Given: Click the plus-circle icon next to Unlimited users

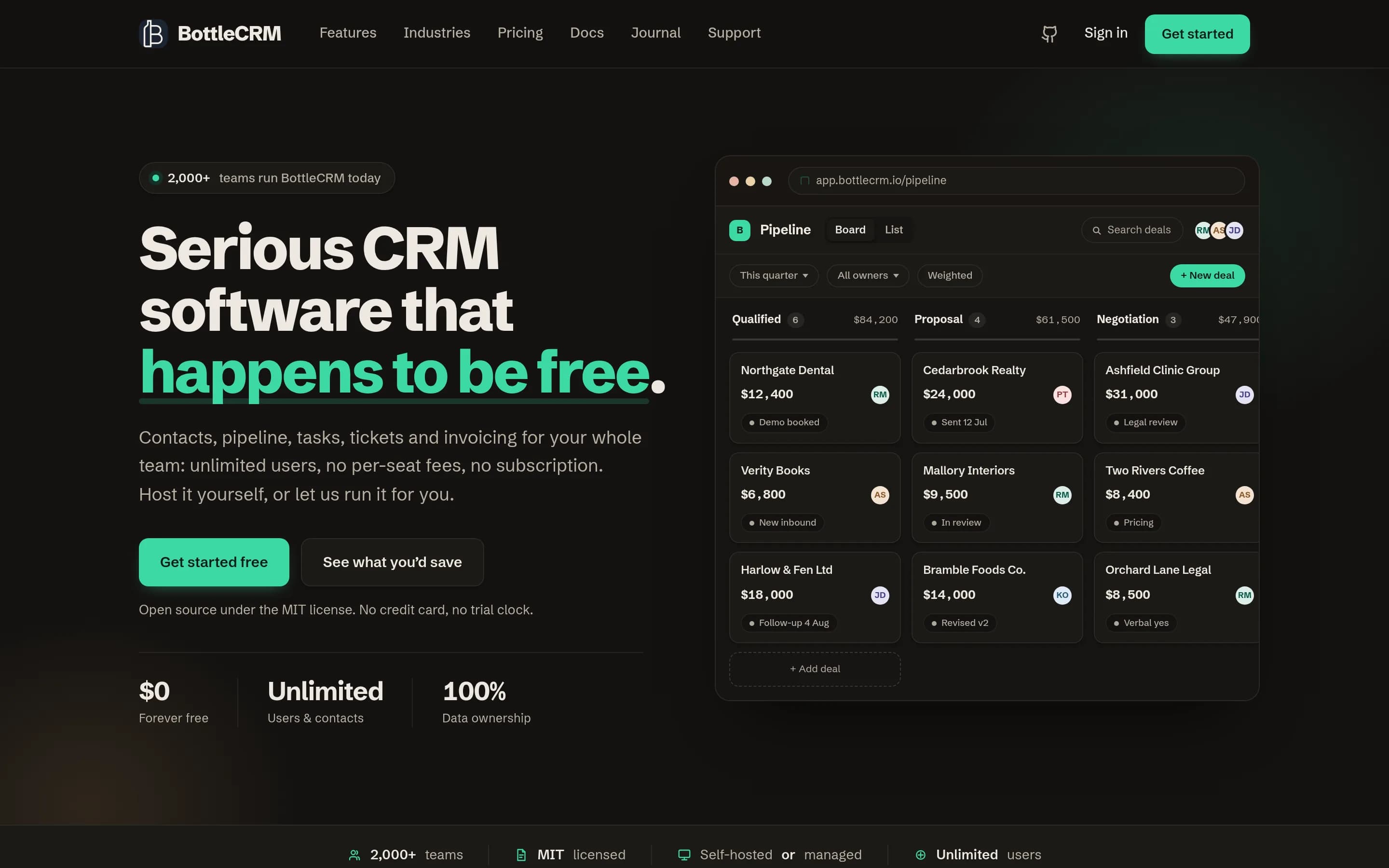Looking at the screenshot, I should pos(921,855).
